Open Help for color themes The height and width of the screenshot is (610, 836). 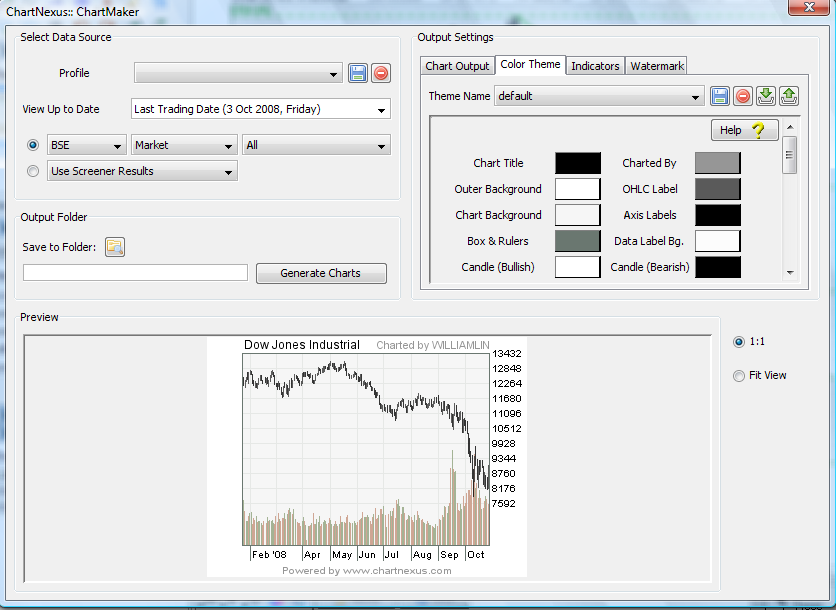tap(744, 130)
